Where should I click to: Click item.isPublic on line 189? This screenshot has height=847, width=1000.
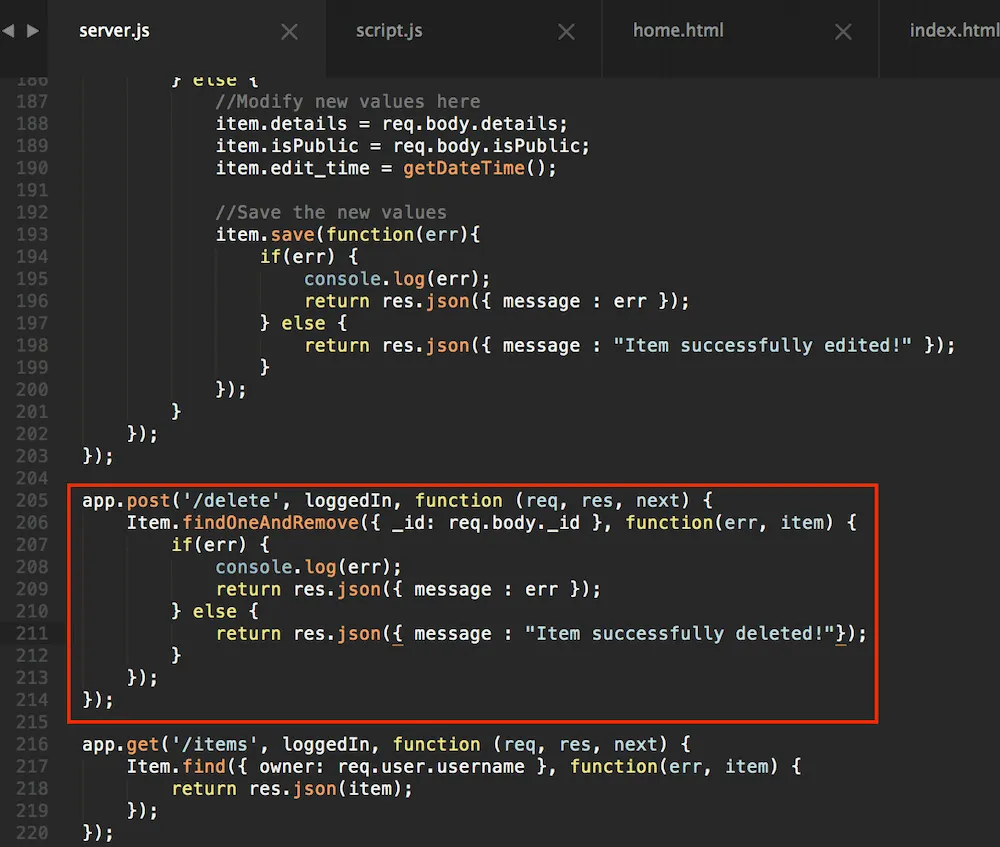click(287, 146)
